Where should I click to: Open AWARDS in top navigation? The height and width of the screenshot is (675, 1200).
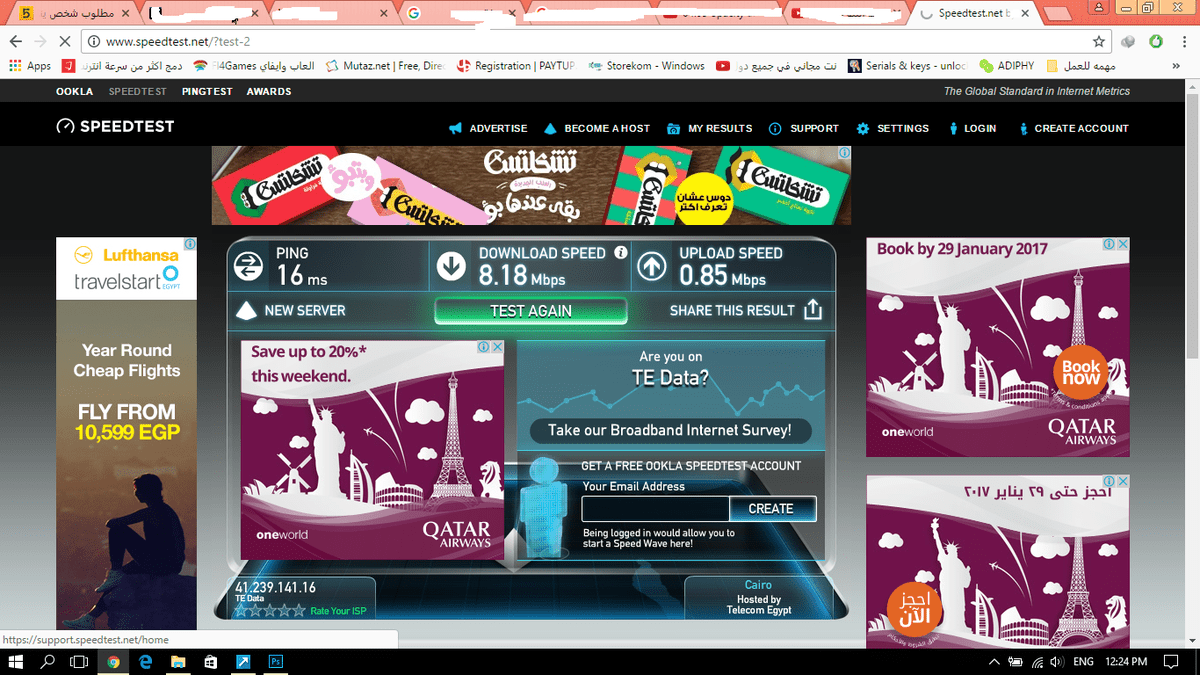tap(269, 91)
